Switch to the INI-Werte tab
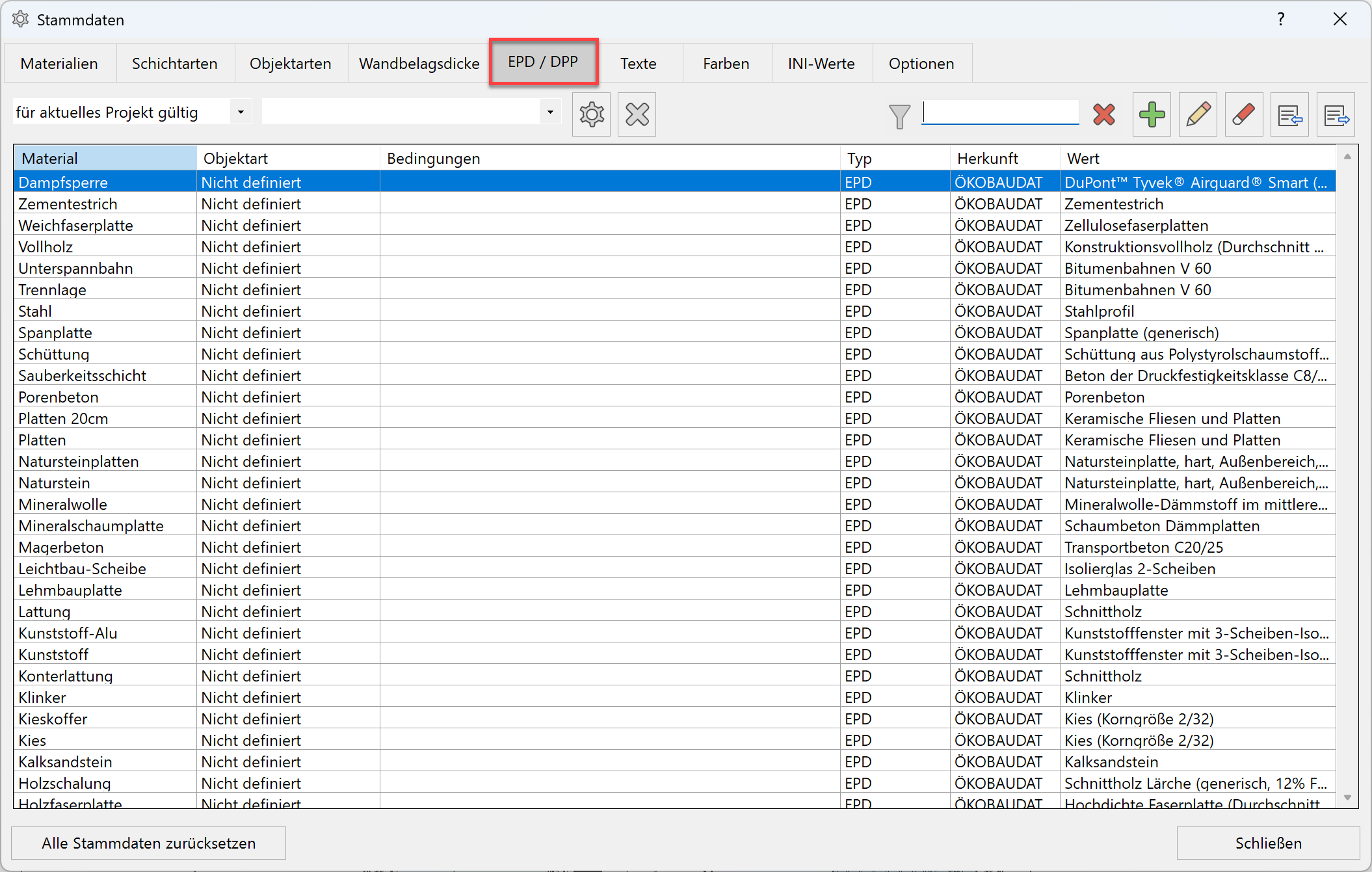Viewport: 1372px width, 872px height. (x=822, y=64)
